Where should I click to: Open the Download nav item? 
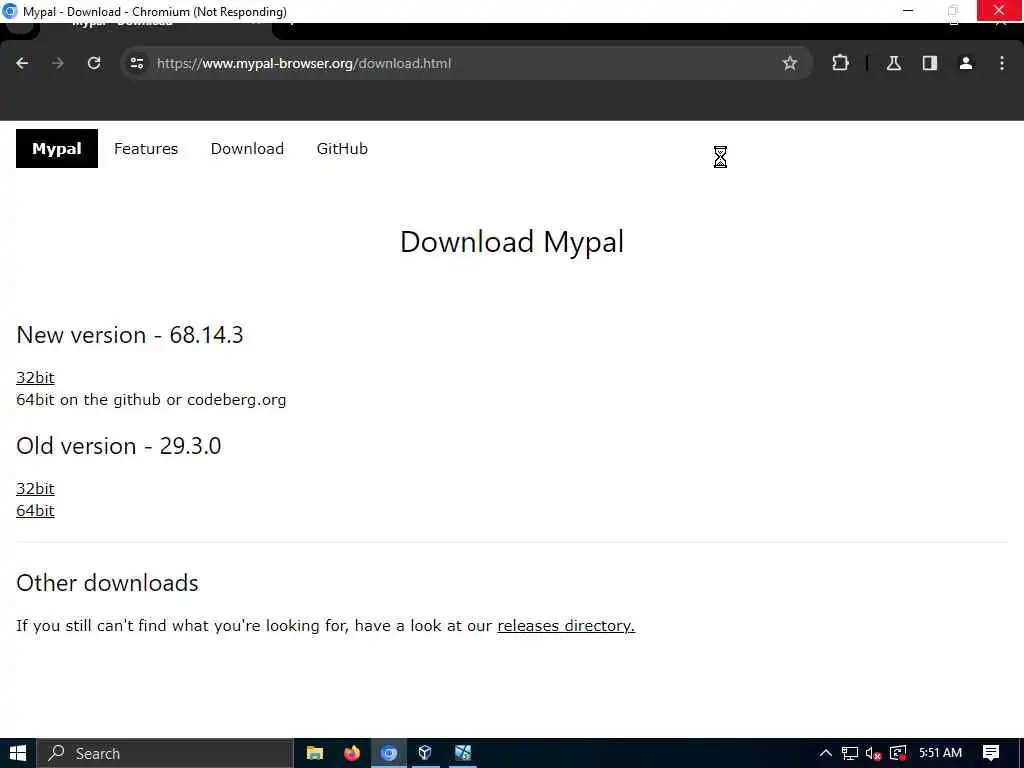247,148
